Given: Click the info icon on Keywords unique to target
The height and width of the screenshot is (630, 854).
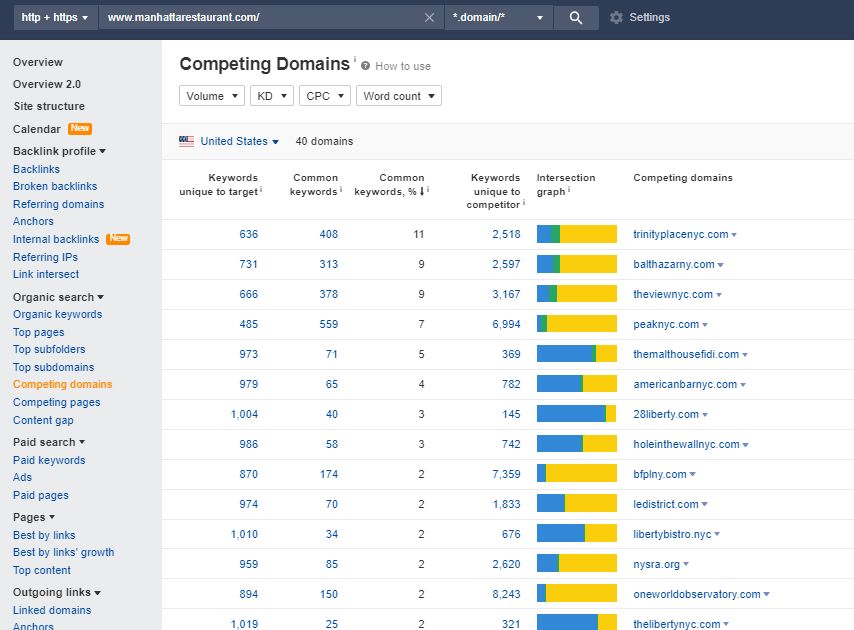Looking at the screenshot, I should point(261,190).
